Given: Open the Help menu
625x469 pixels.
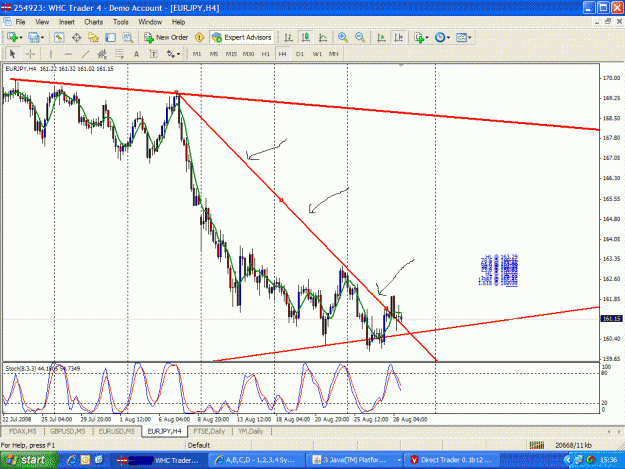Looking at the screenshot, I should [x=179, y=22].
